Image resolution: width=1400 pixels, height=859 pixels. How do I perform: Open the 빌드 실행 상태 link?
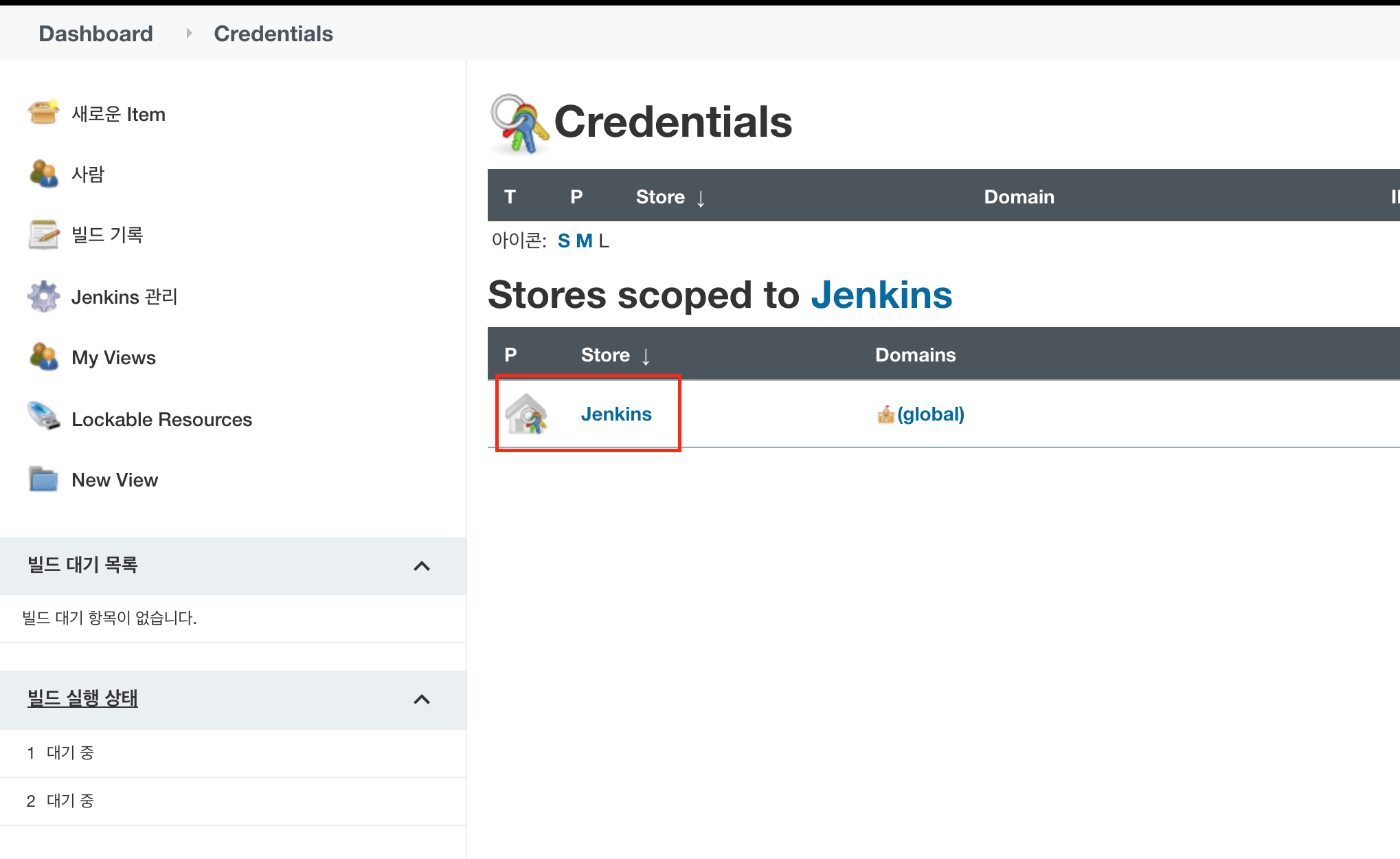[x=82, y=698]
